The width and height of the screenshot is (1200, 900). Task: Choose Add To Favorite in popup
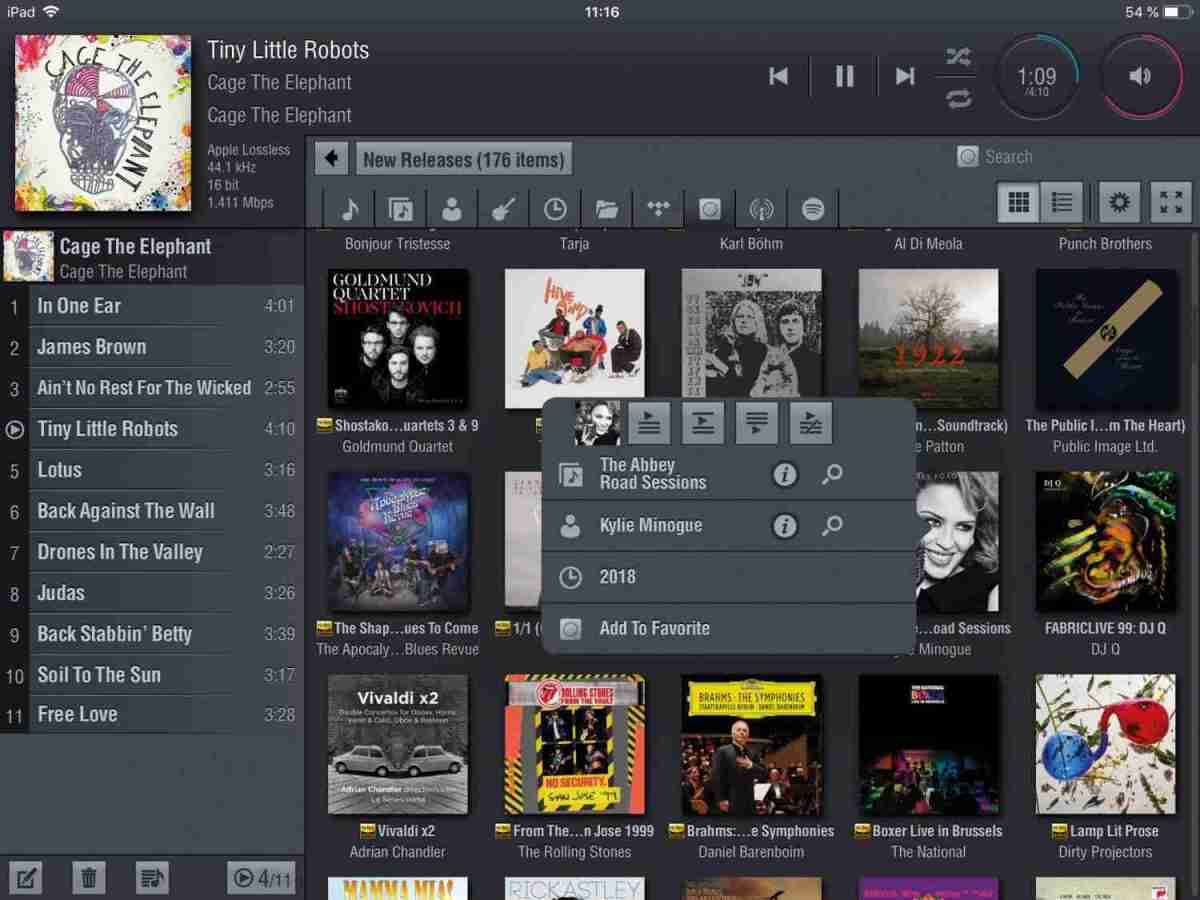click(728, 628)
